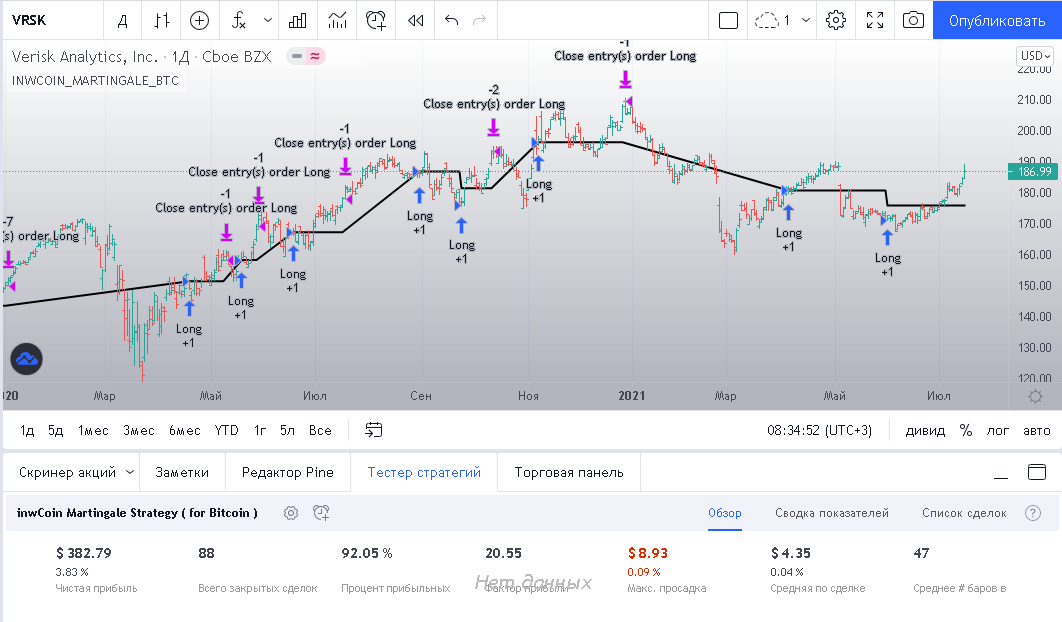The height and width of the screenshot is (622, 1062).
Task: Toggle the log scale option
Action: 998,430
